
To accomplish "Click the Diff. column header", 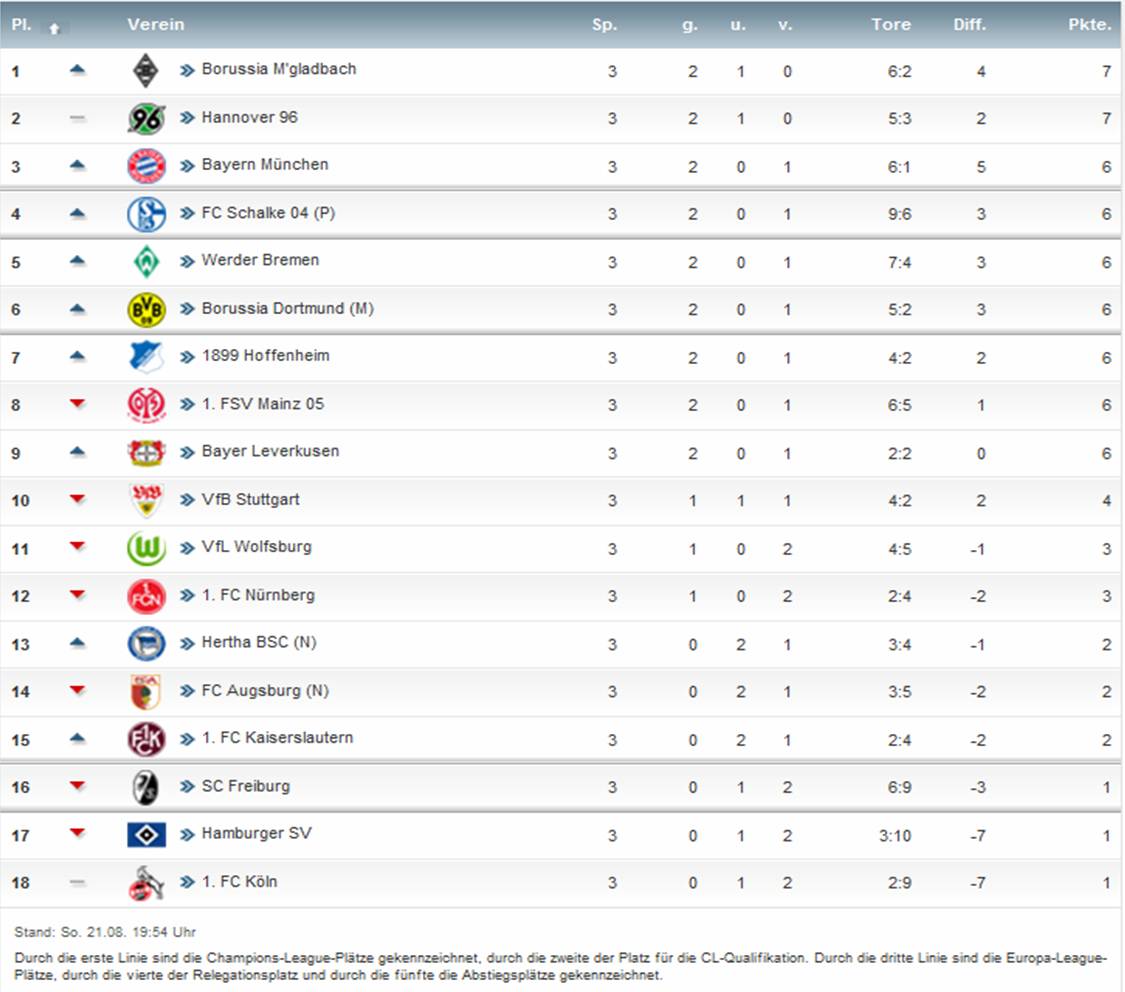I will (969, 25).
